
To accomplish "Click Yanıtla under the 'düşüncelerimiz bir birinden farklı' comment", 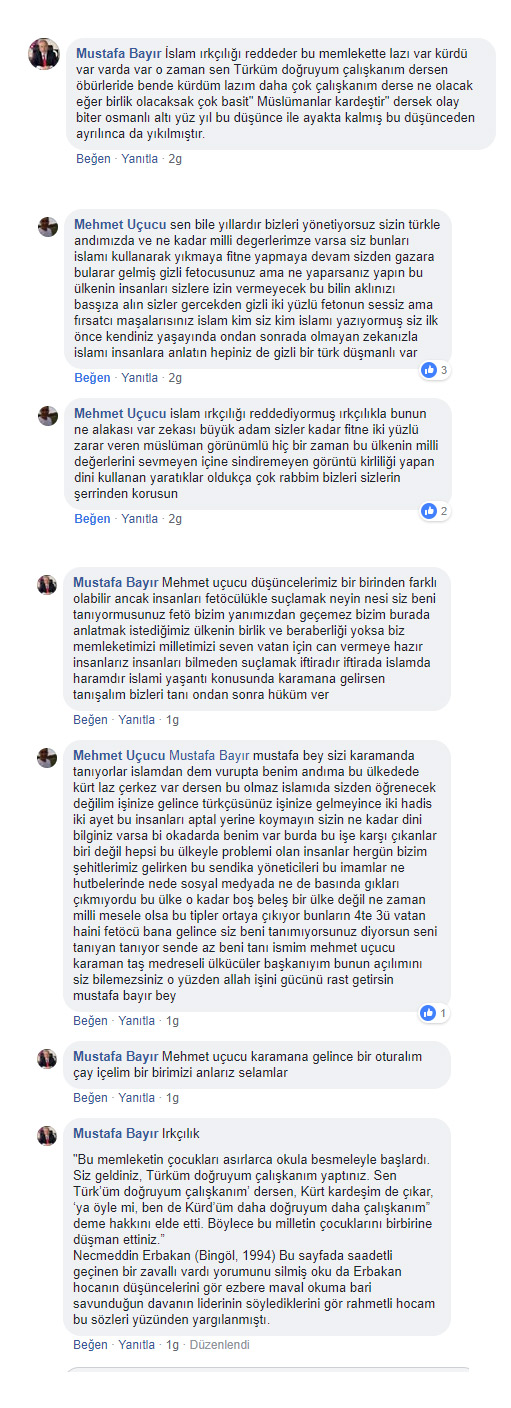I will 137,719.
